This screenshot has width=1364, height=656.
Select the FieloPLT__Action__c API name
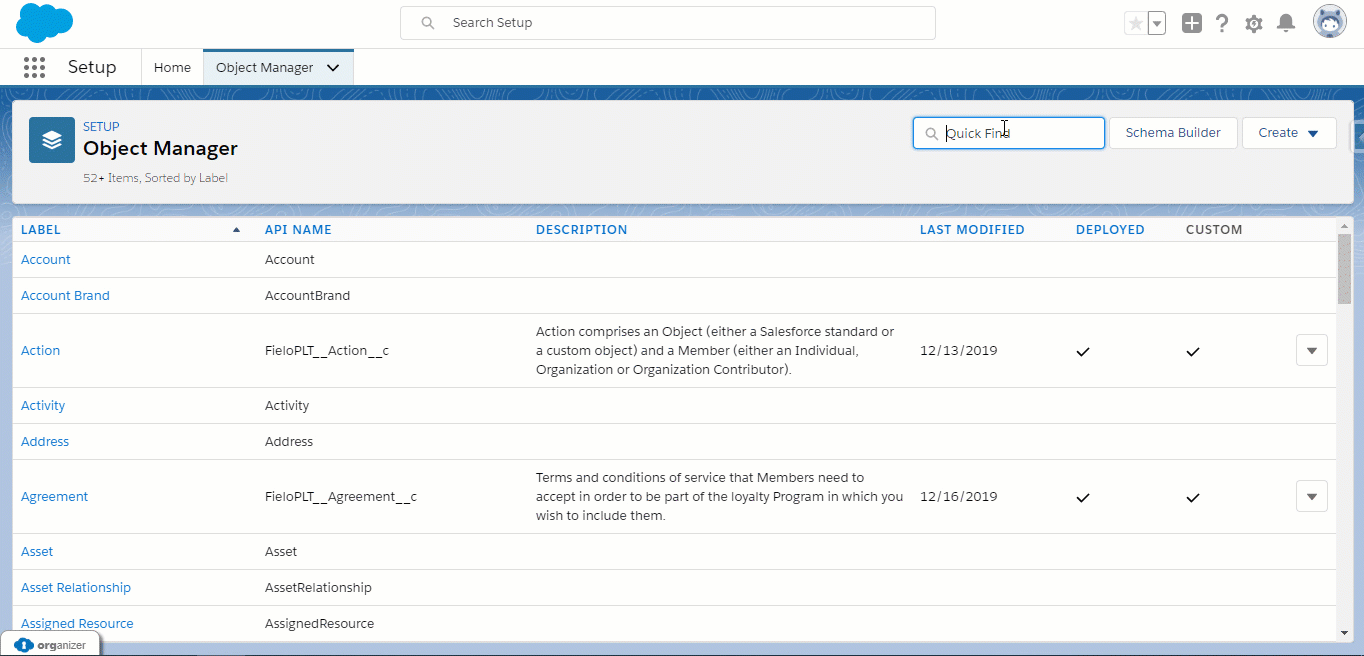[327, 350]
